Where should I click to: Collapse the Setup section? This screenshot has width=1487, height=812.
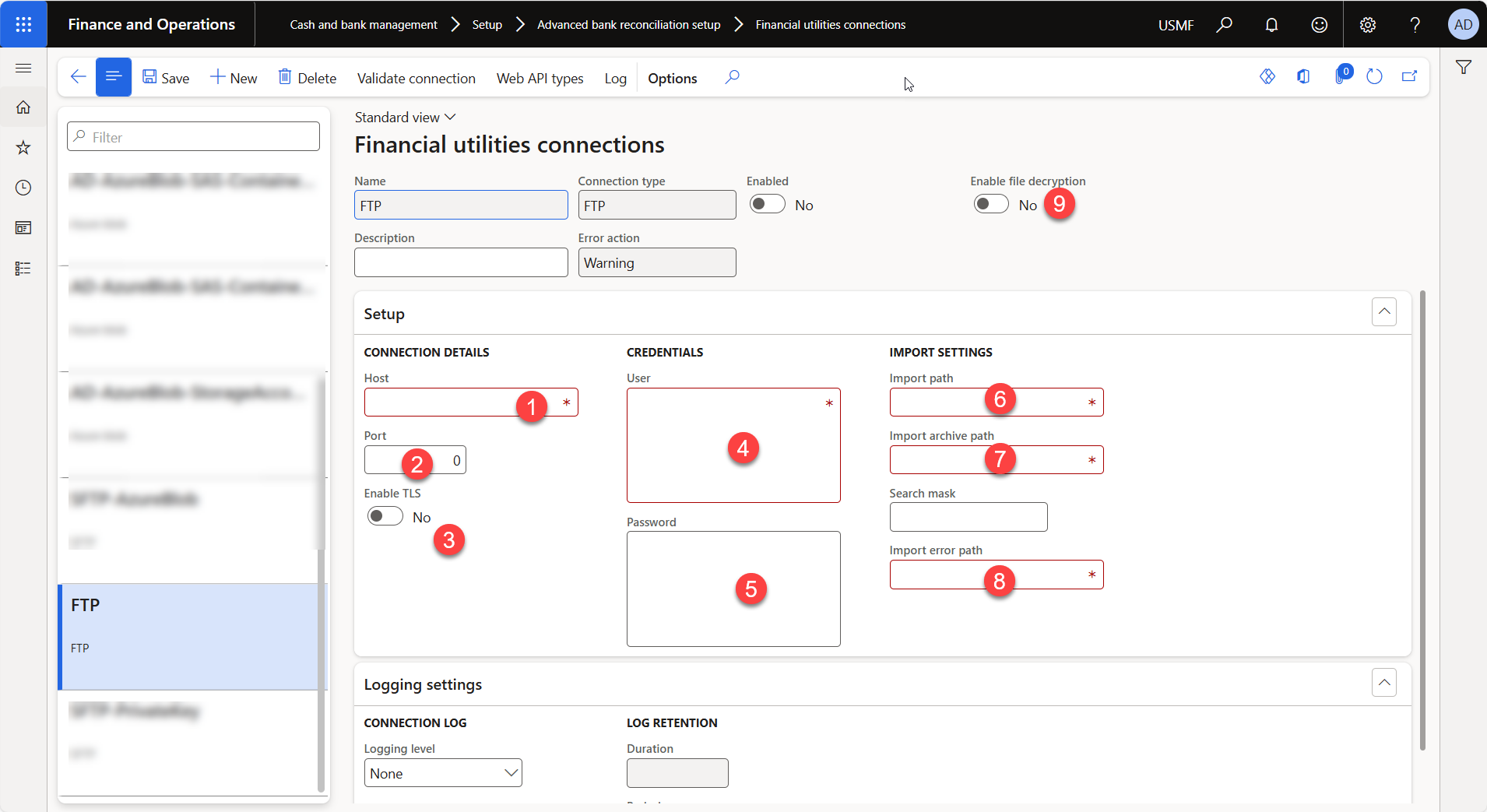point(1383,312)
